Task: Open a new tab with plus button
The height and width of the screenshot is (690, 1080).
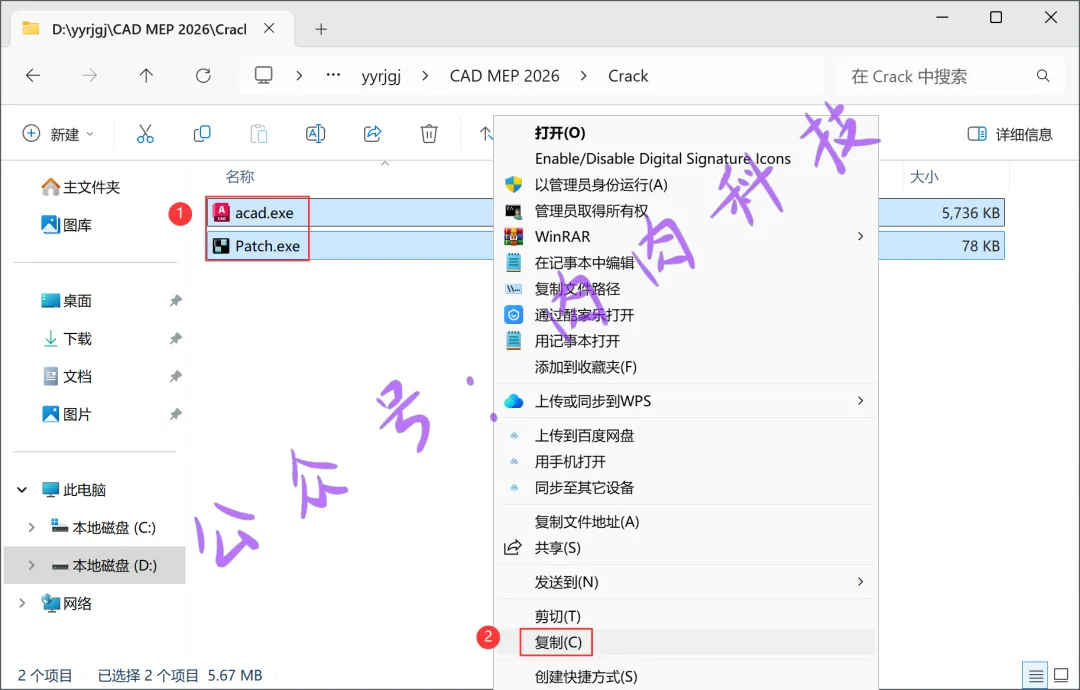Action: click(x=321, y=29)
